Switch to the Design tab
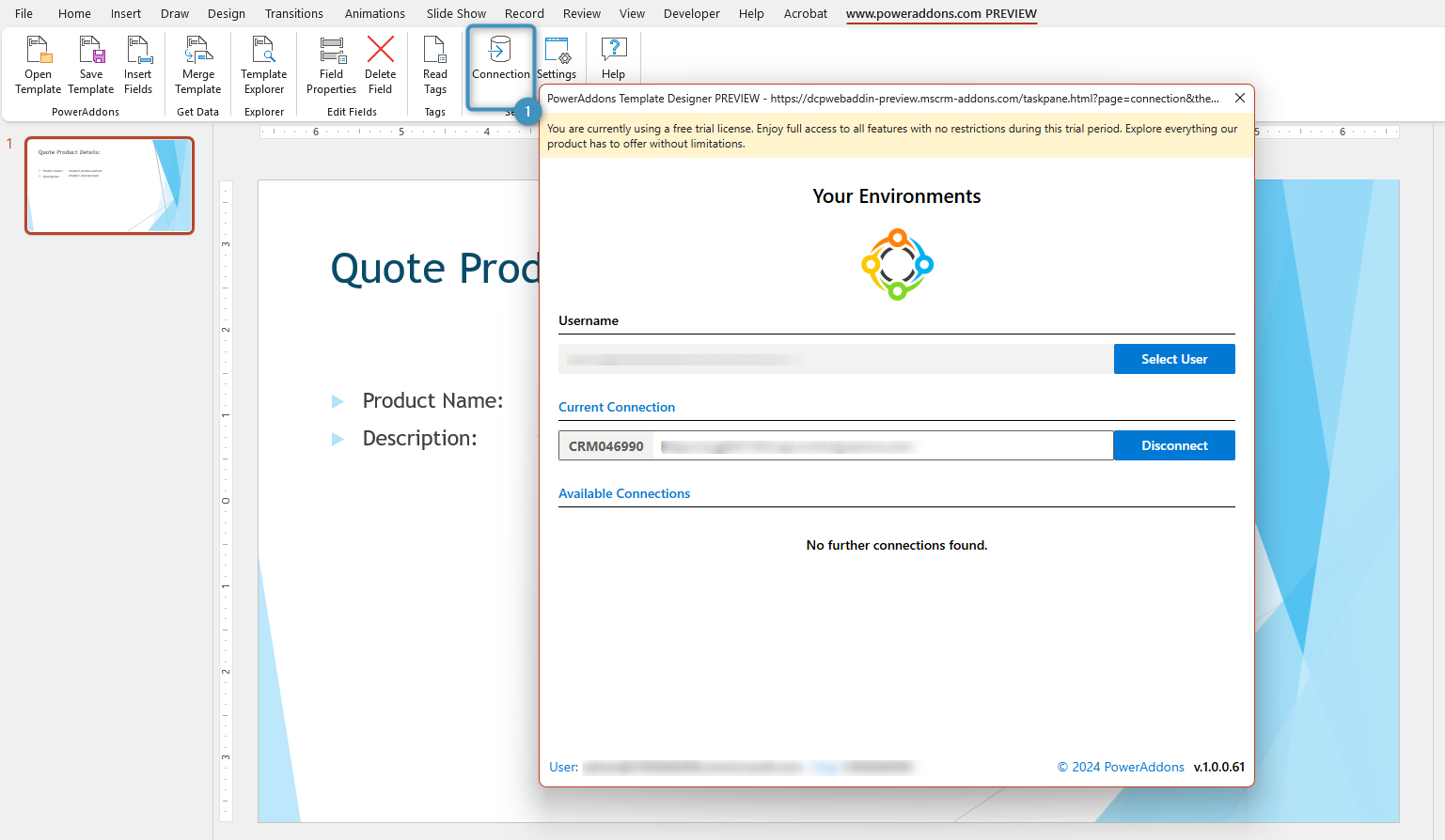The height and width of the screenshot is (840, 1445). coord(227,13)
